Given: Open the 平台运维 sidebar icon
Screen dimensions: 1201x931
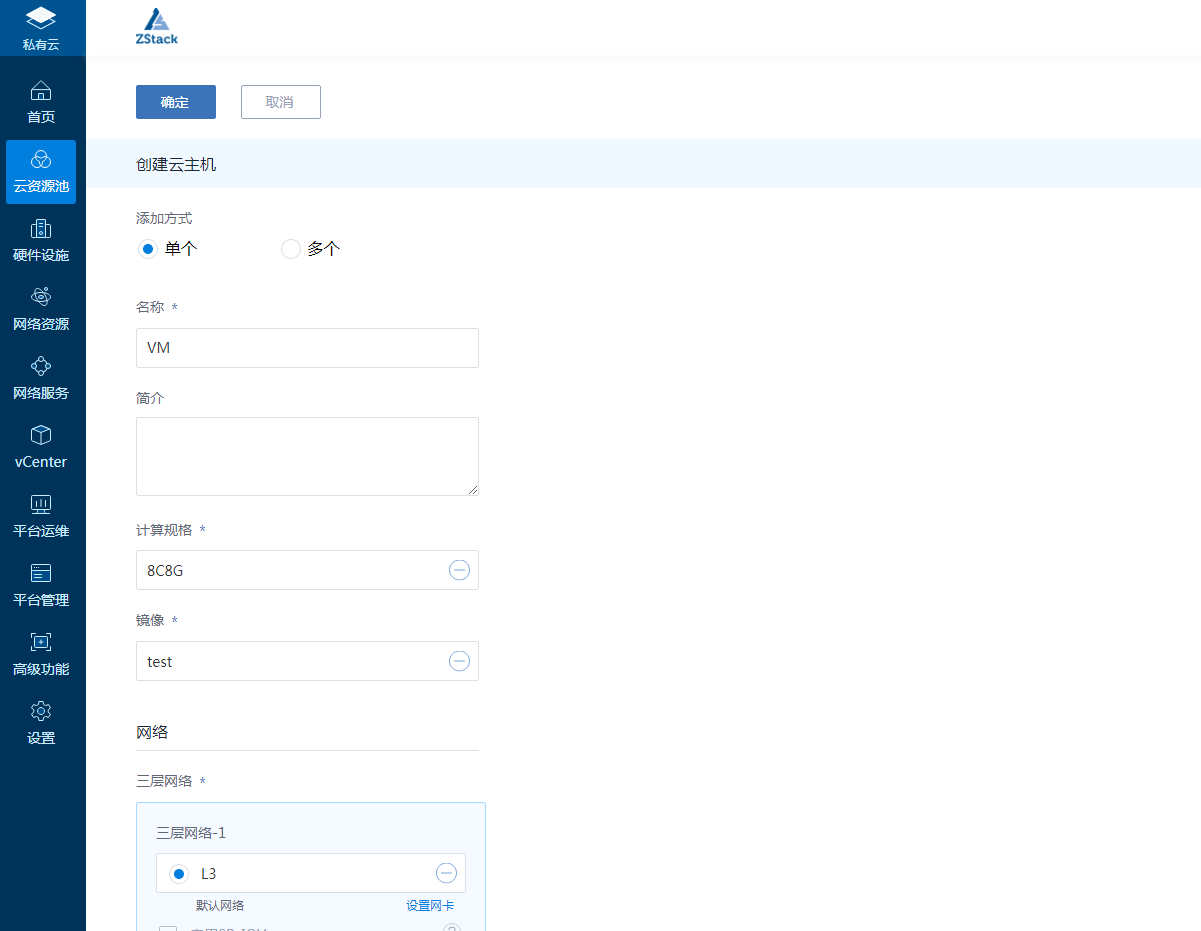Looking at the screenshot, I should (40, 513).
